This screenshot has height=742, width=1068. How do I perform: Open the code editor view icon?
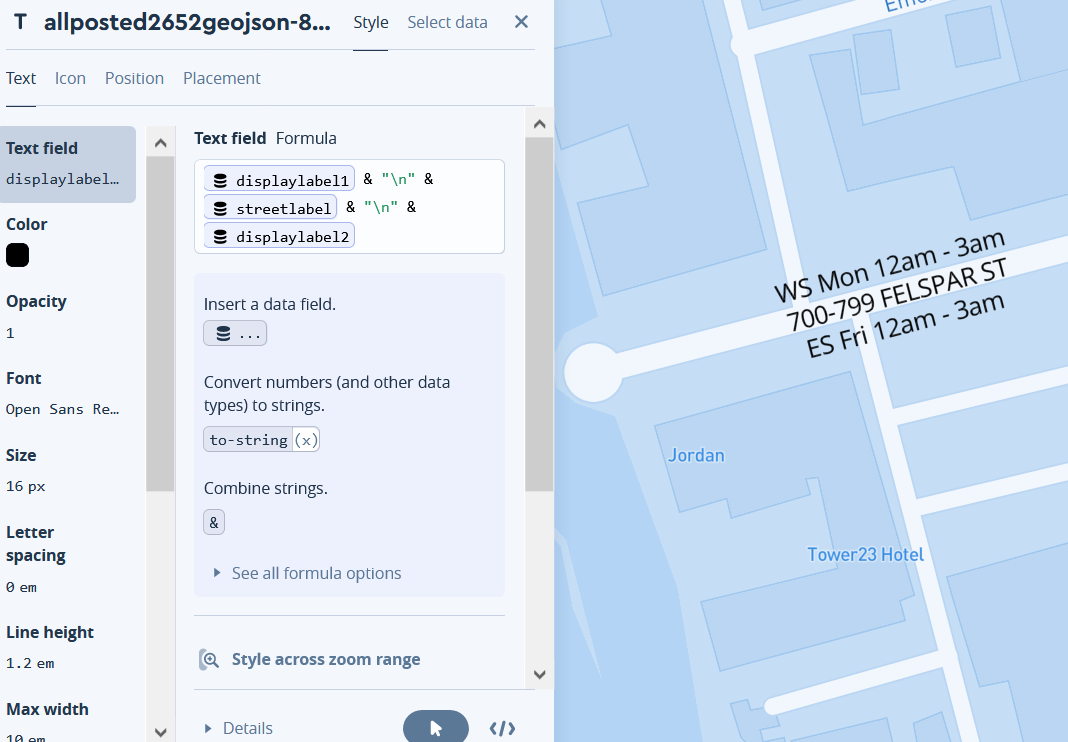pyautogui.click(x=503, y=728)
